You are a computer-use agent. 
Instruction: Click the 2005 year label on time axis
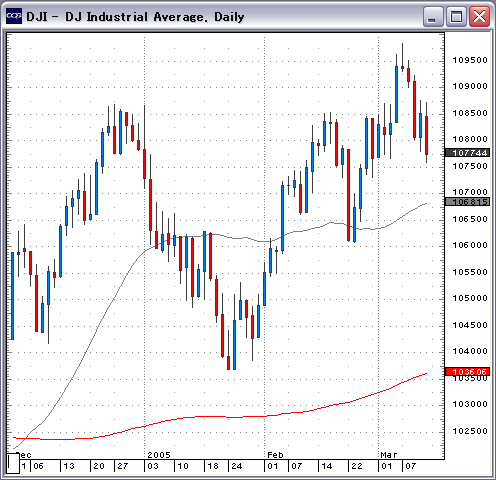159,455
